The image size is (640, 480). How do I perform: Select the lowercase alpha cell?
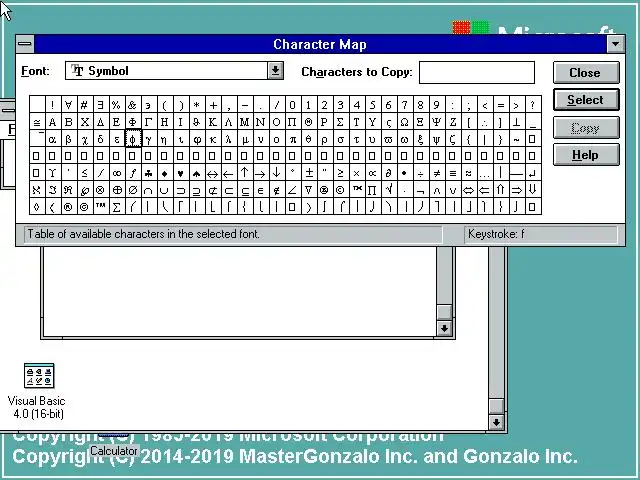coord(52,139)
